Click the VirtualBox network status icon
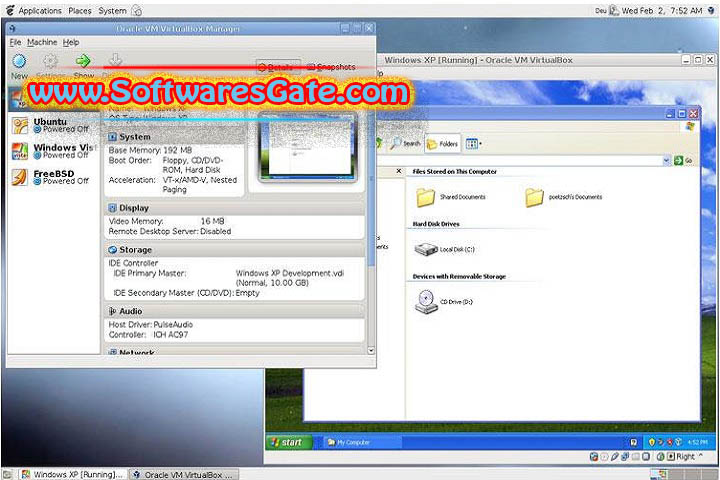Viewport: 720px width, 480px height. coord(625,457)
